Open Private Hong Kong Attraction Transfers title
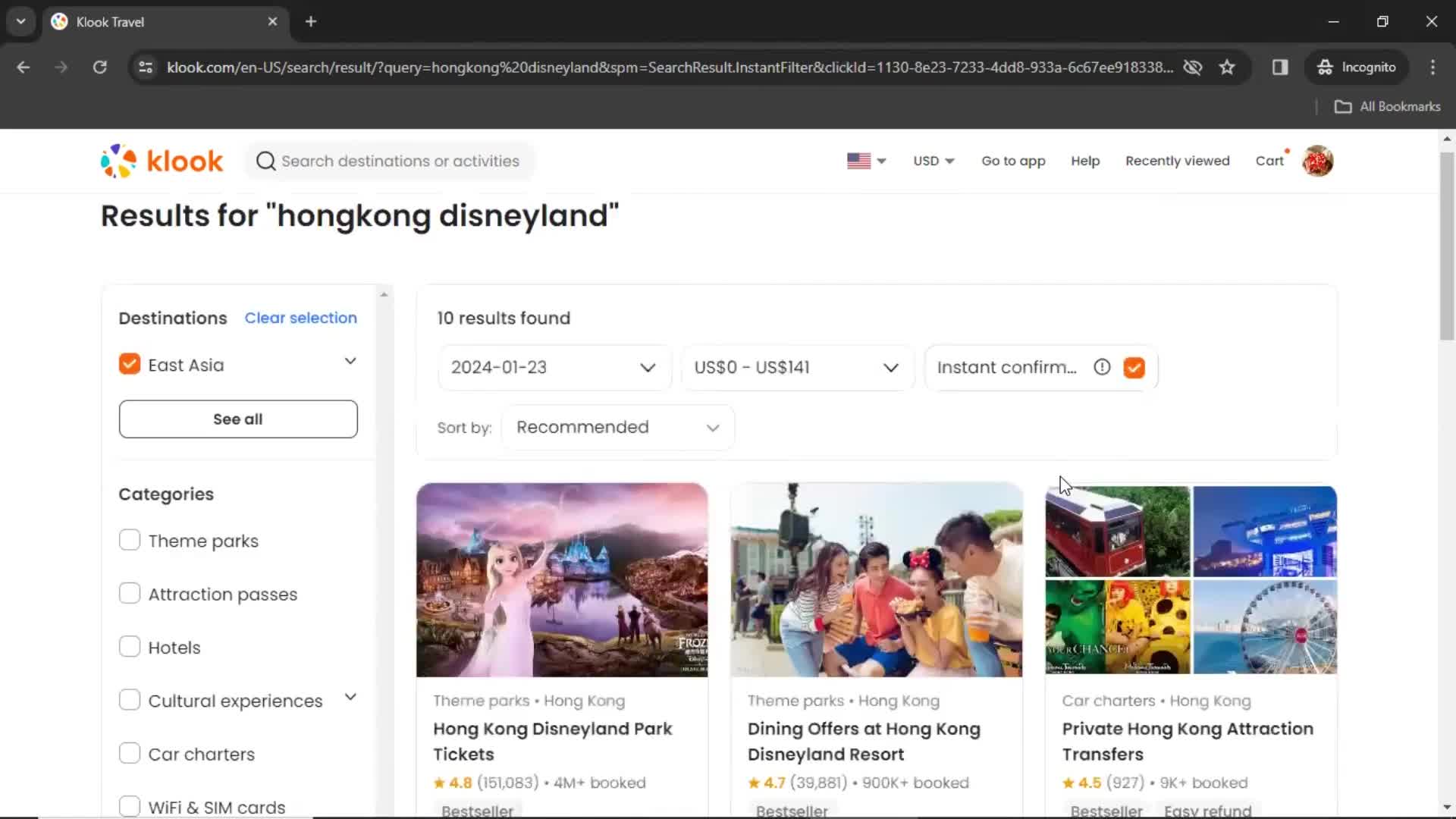 [x=1188, y=741]
